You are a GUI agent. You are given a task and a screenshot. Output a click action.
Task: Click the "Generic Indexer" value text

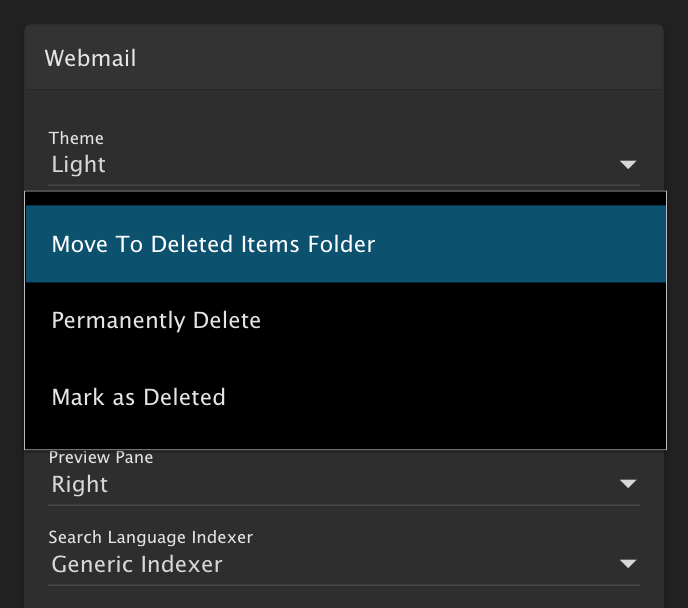[x=137, y=565]
